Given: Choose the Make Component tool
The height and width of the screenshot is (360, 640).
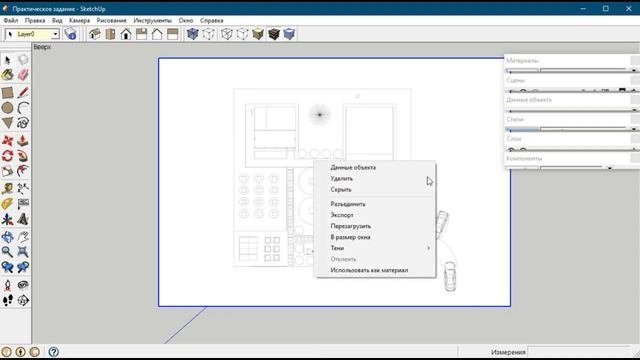Looking at the screenshot, I should click(x=23, y=60).
